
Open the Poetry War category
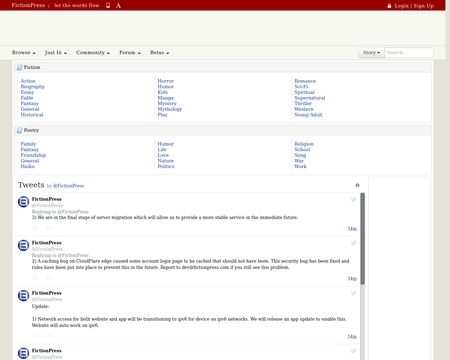(x=299, y=161)
